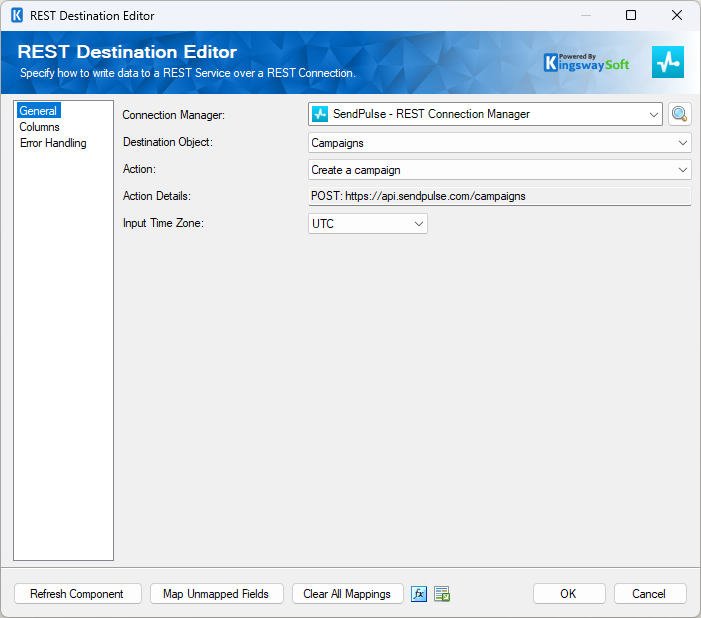Image resolution: width=701 pixels, height=618 pixels.
Task: Click the KingswaySoft logo in the banner
Action: tap(586, 63)
